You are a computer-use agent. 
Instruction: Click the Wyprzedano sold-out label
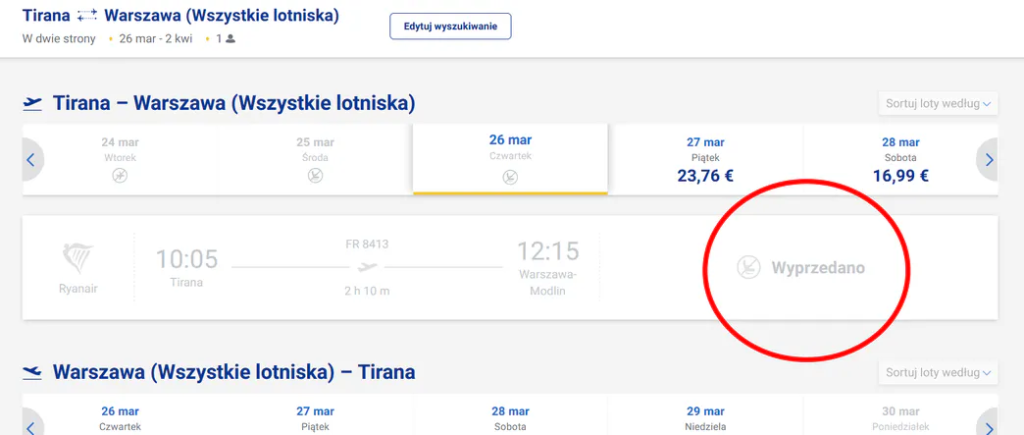click(x=818, y=268)
